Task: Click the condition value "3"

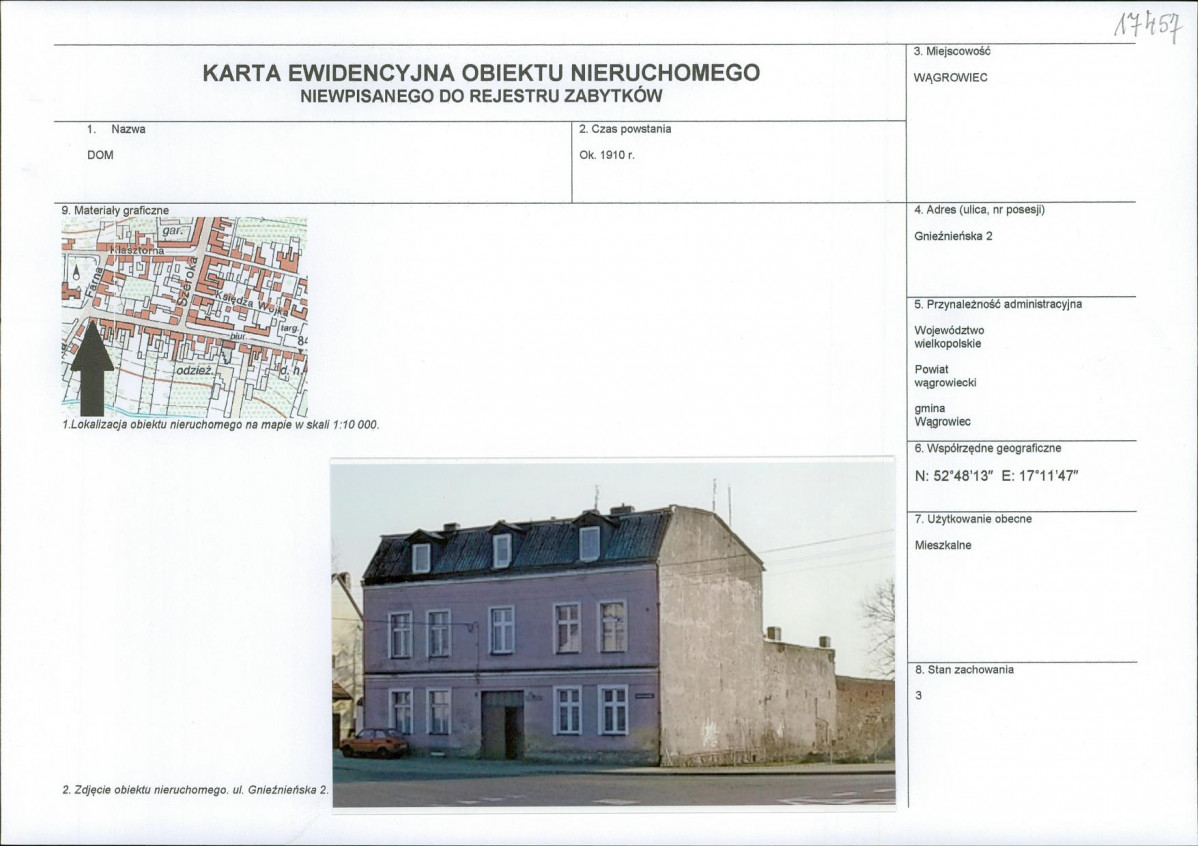Action: (x=918, y=695)
